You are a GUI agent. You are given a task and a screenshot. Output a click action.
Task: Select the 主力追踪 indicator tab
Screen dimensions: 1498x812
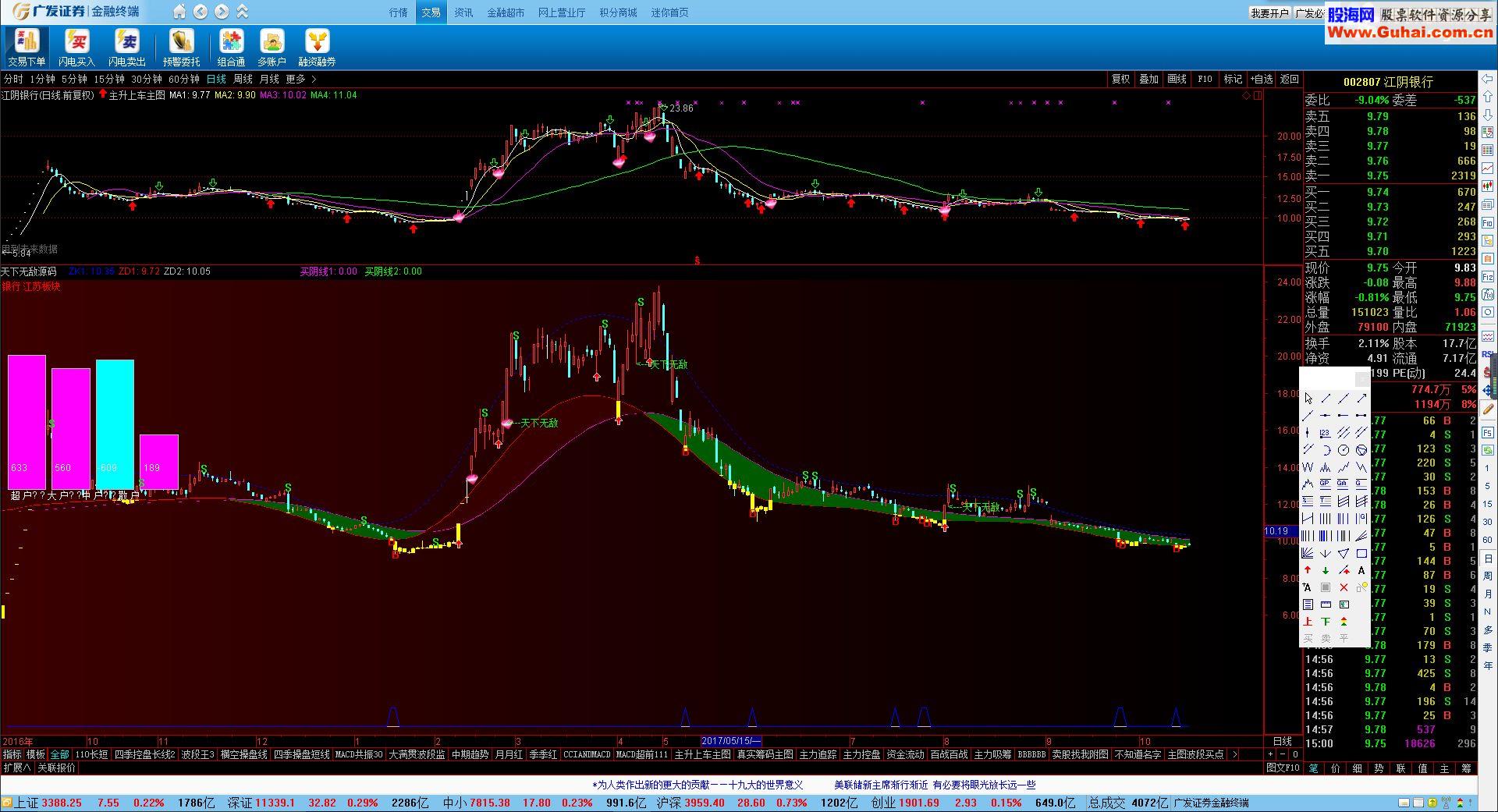tap(818, 754)
